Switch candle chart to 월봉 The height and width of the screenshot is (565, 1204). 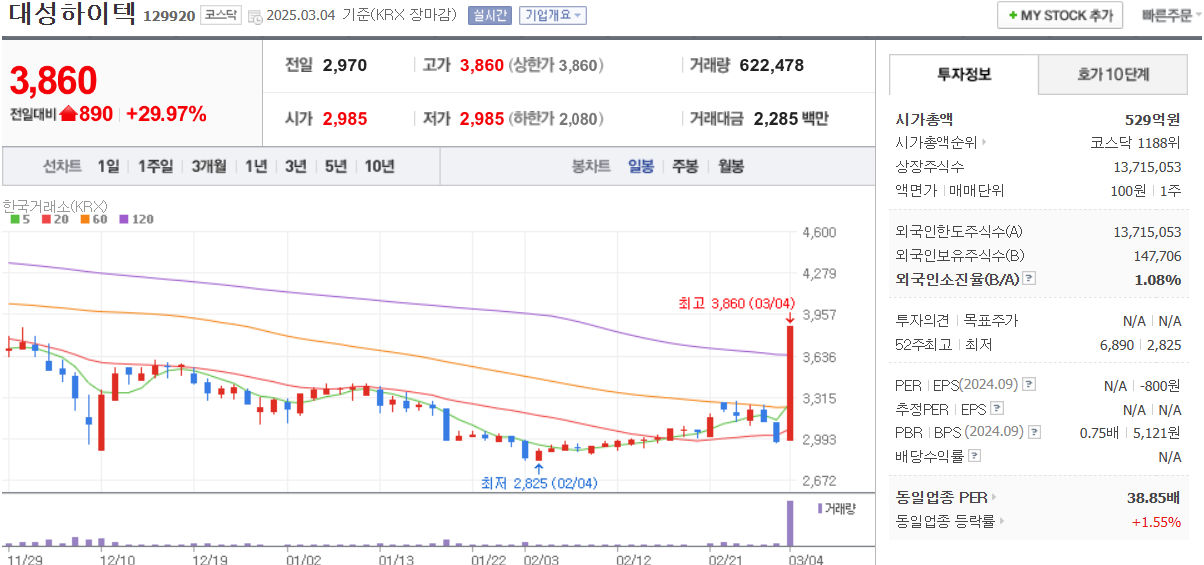pyautogui.click(x=731, y=166)
